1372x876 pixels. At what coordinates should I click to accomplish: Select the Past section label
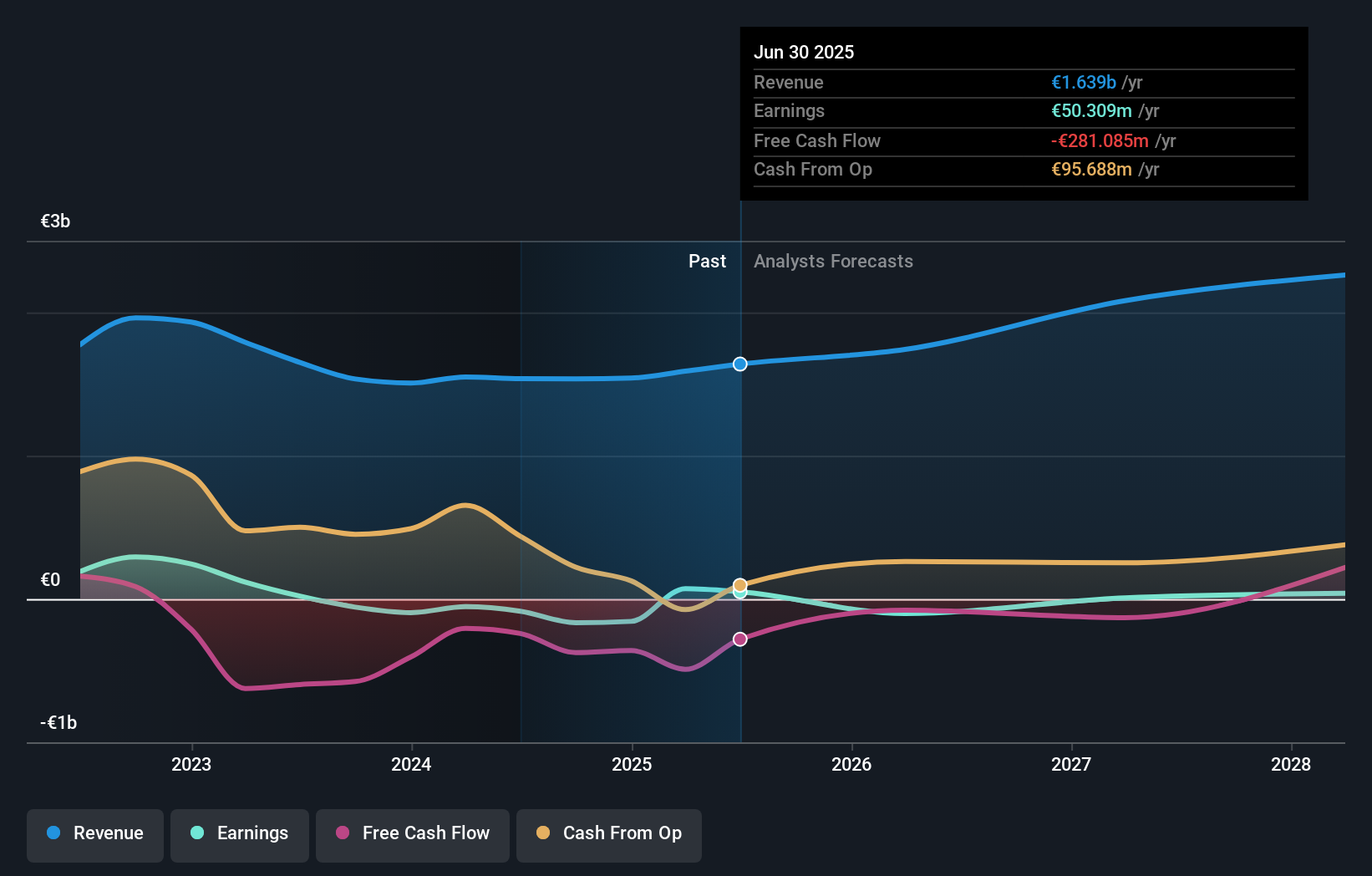tap(708, 261)
